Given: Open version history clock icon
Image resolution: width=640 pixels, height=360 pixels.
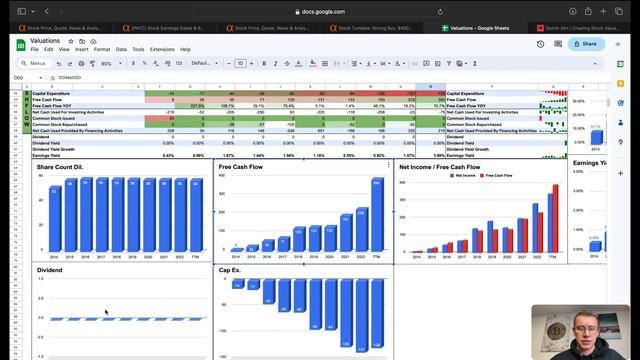Looking at the screenshot, I should (540, 44).
